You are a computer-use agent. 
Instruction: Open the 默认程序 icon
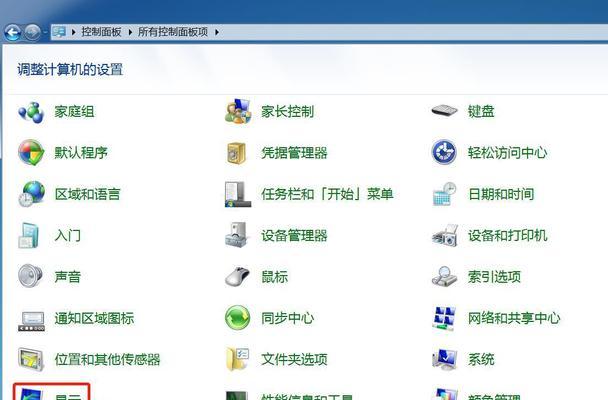31,153
